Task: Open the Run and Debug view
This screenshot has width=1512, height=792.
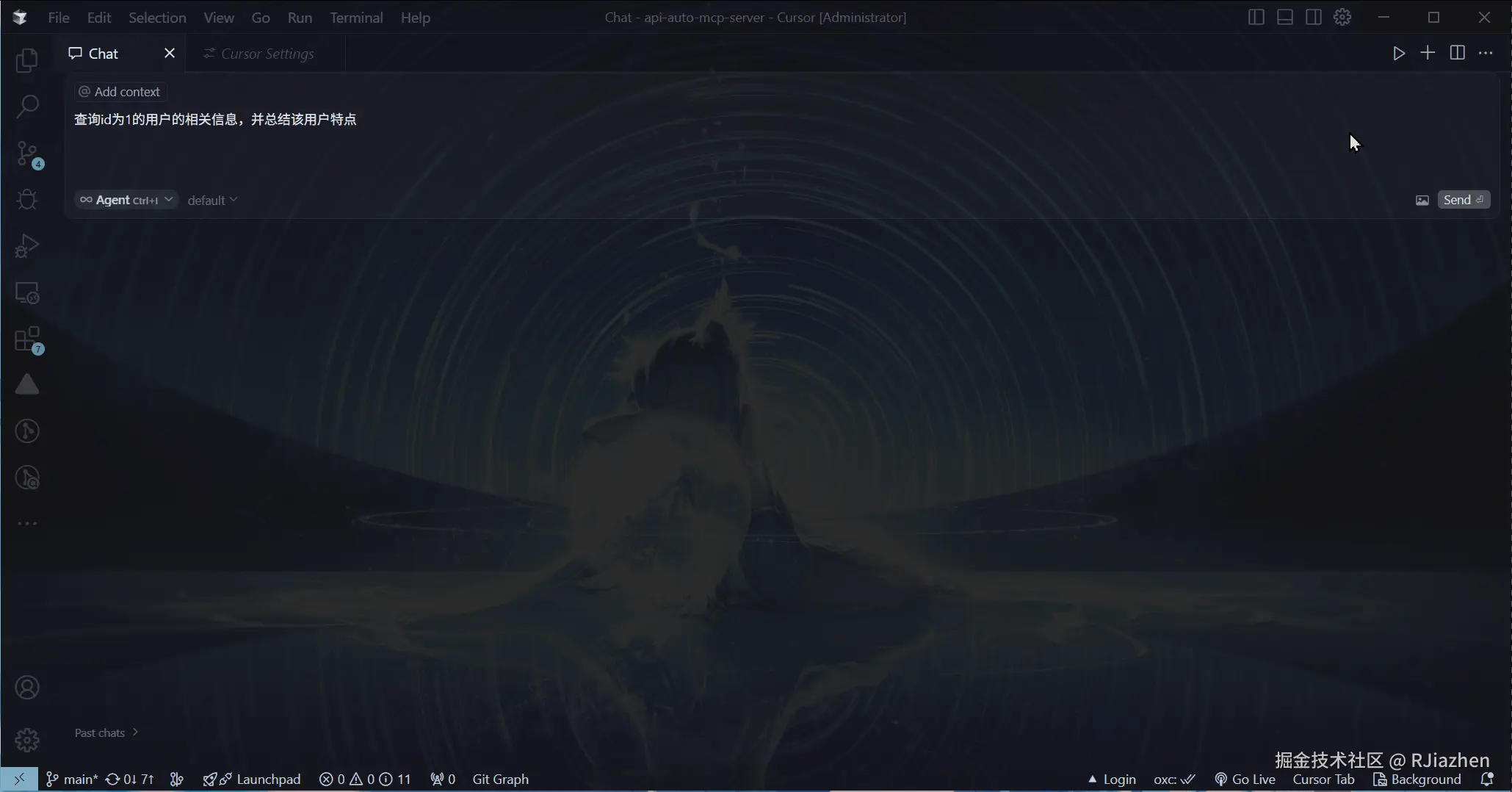Action: [27, 246]
